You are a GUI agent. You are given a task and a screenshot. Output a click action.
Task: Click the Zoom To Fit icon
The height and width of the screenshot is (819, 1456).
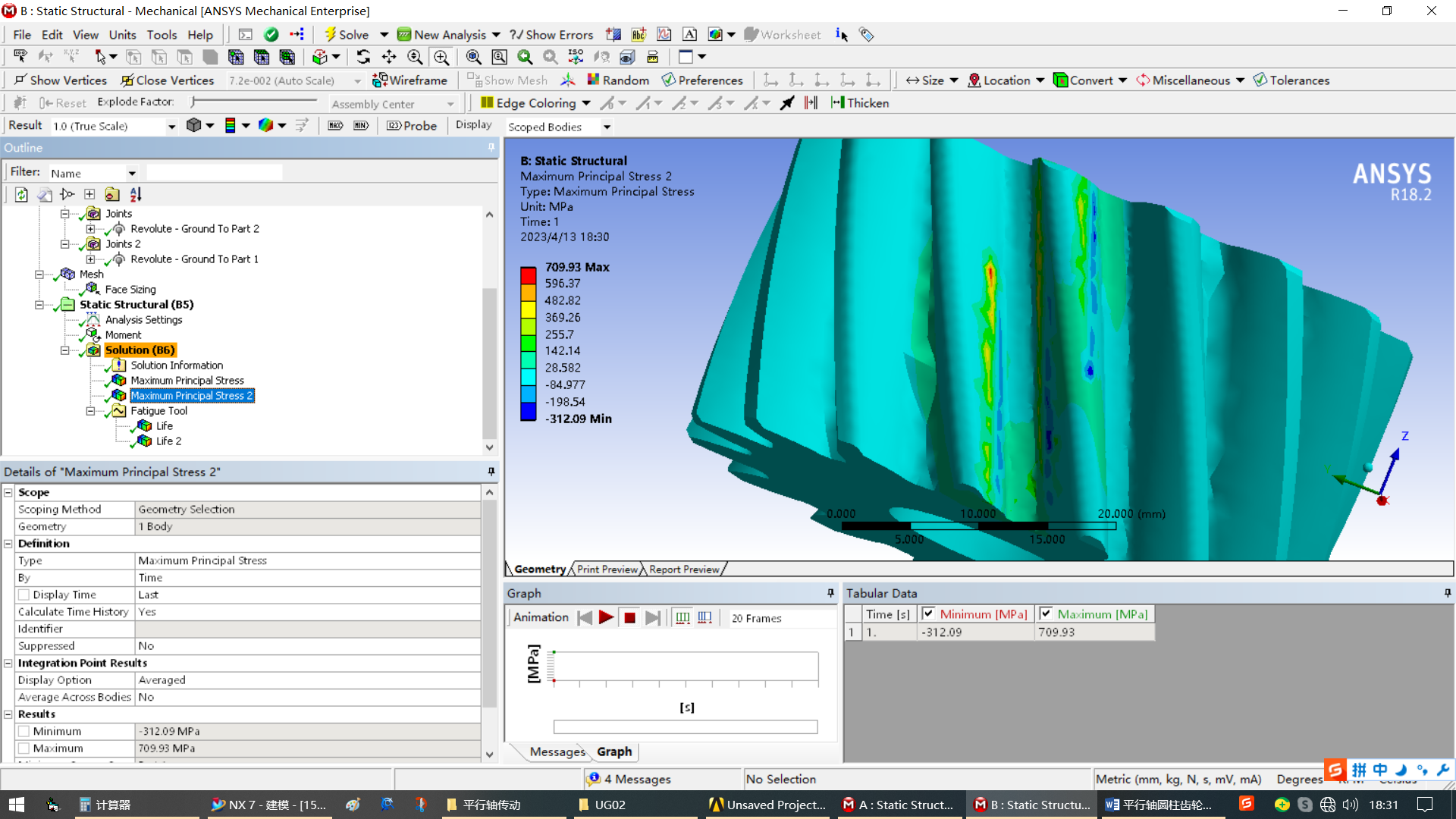(474, 57)
